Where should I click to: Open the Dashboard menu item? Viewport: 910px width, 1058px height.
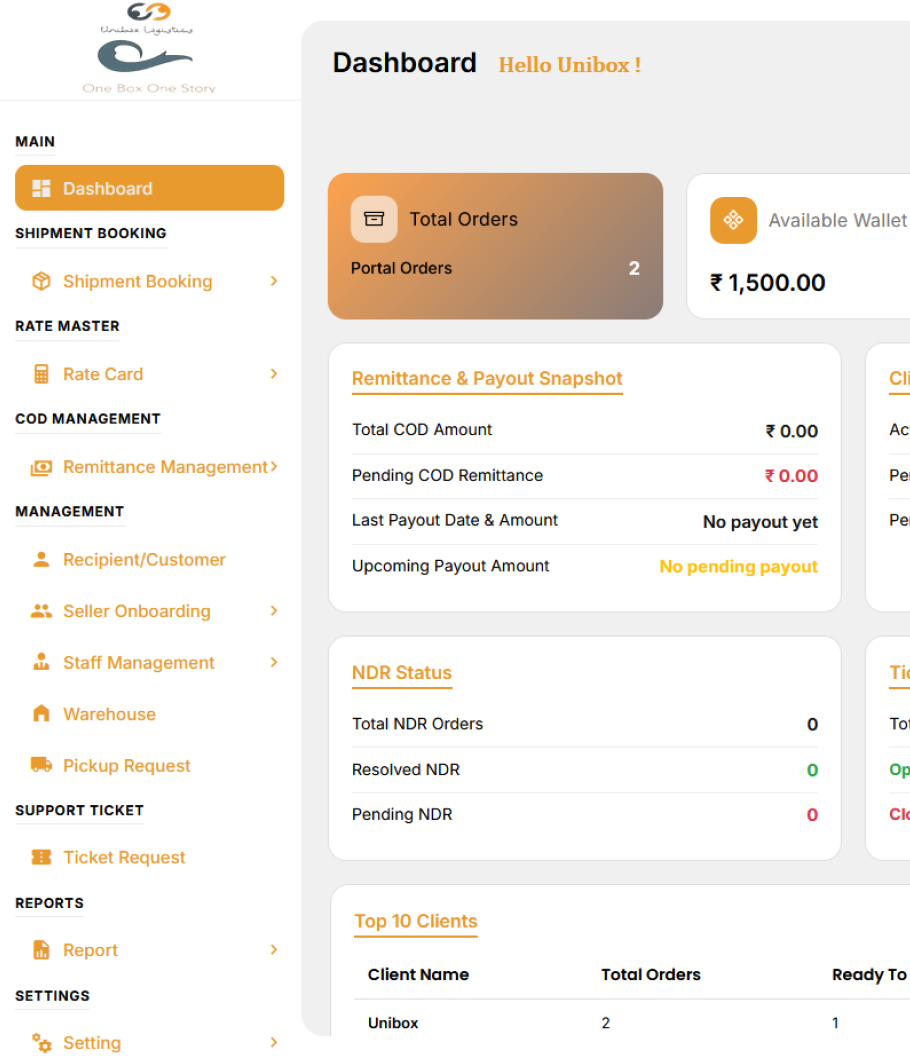[149, 188]
